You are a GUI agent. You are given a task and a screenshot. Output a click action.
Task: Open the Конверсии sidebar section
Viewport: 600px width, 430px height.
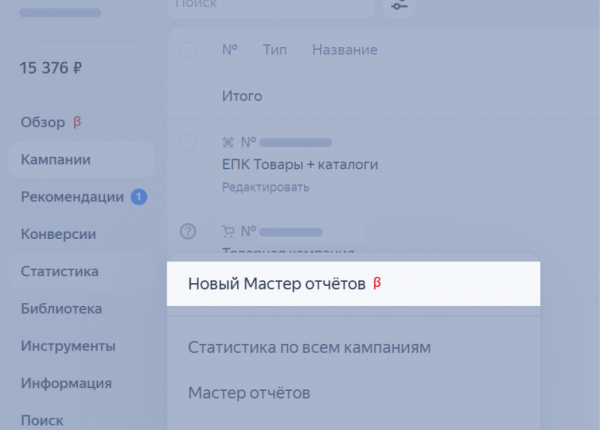click(58, 234)
